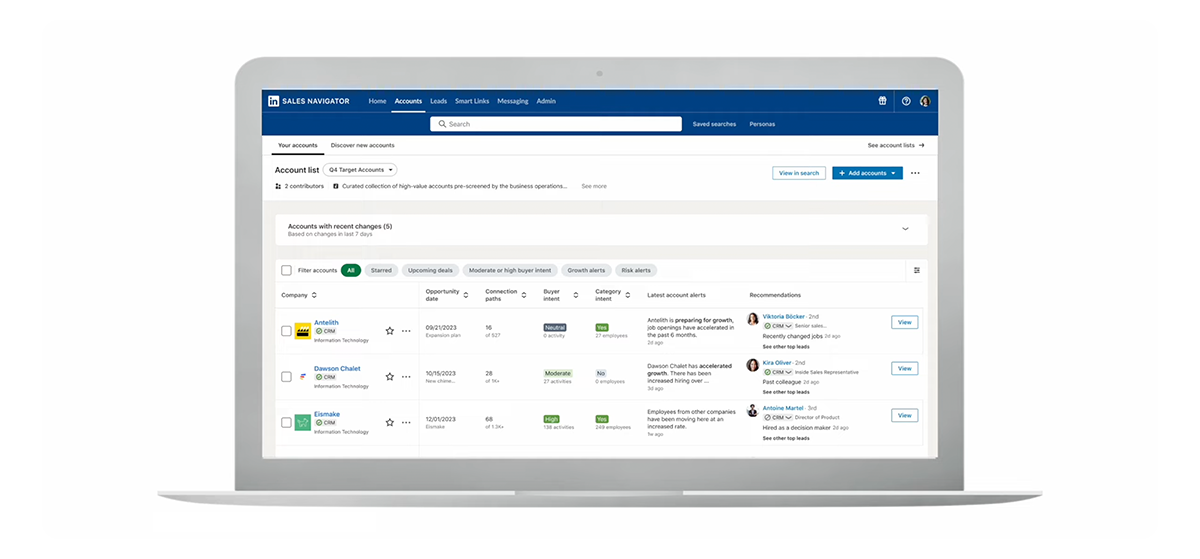Viewport: 1200px width, 559px height.
Task: Open the gift box icon in header
Action: 882,101
